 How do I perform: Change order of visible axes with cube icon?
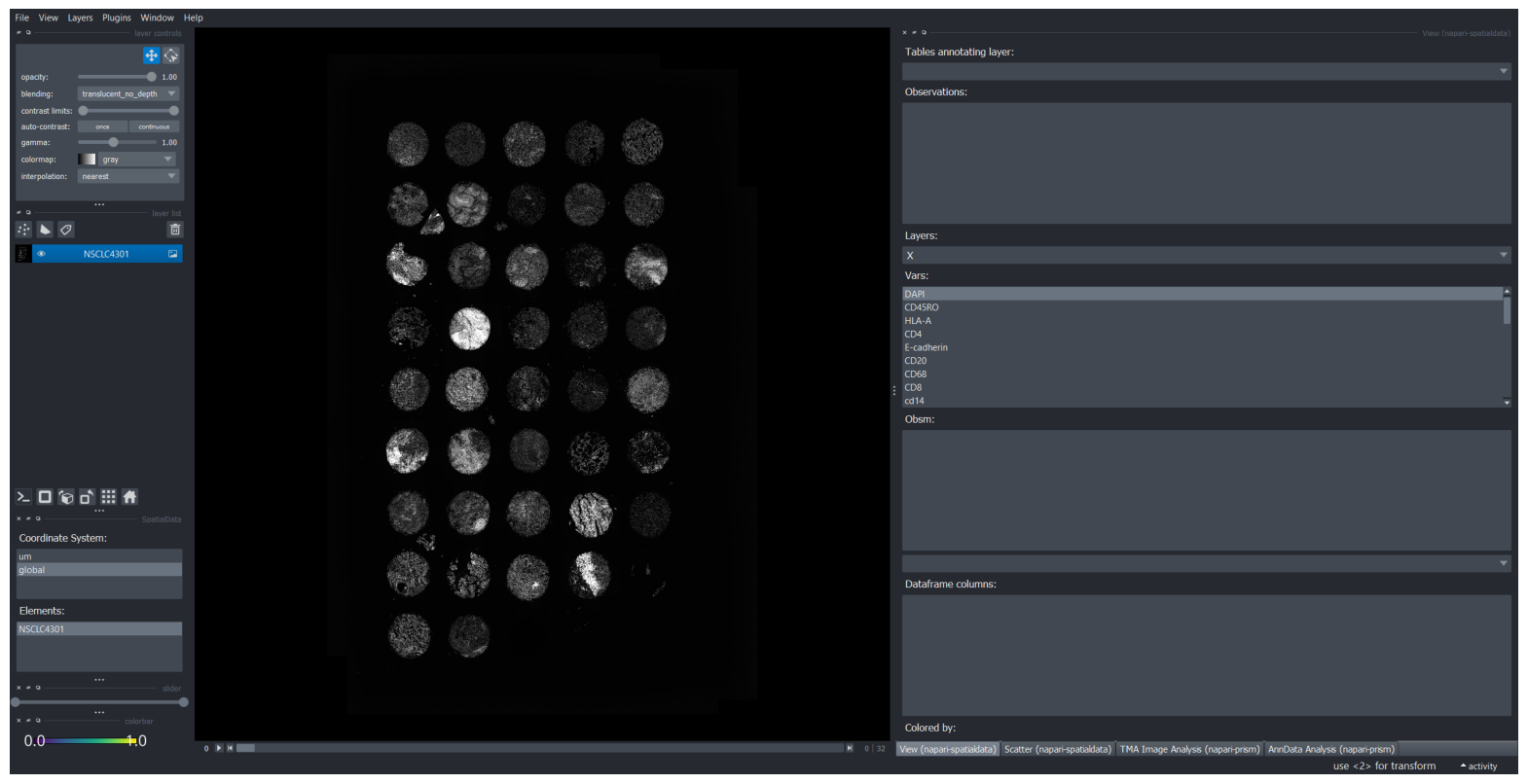click(x=66, y=497)
